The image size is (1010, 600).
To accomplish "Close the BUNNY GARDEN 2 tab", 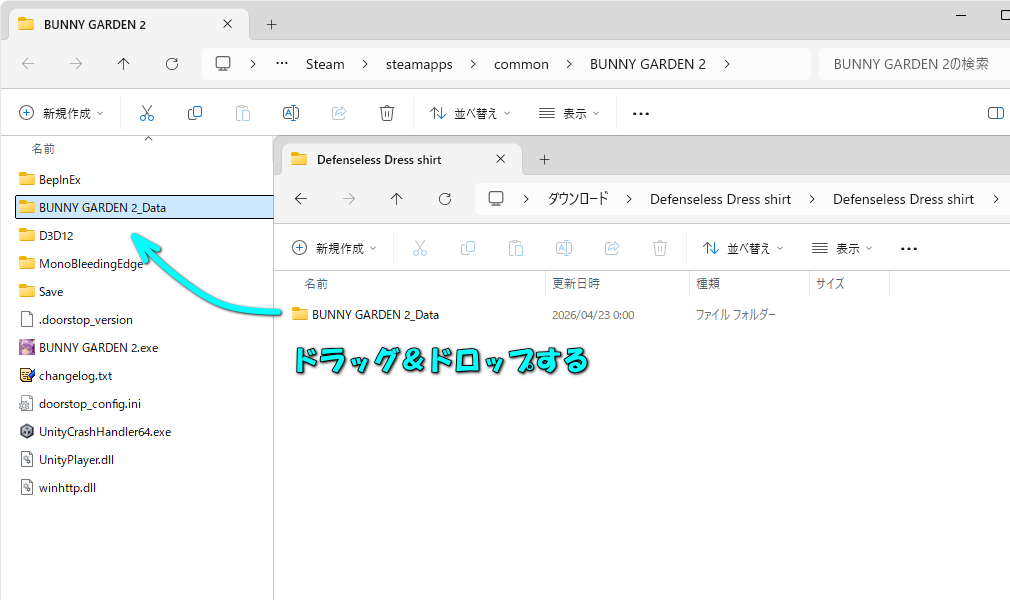I will (228, 25).
